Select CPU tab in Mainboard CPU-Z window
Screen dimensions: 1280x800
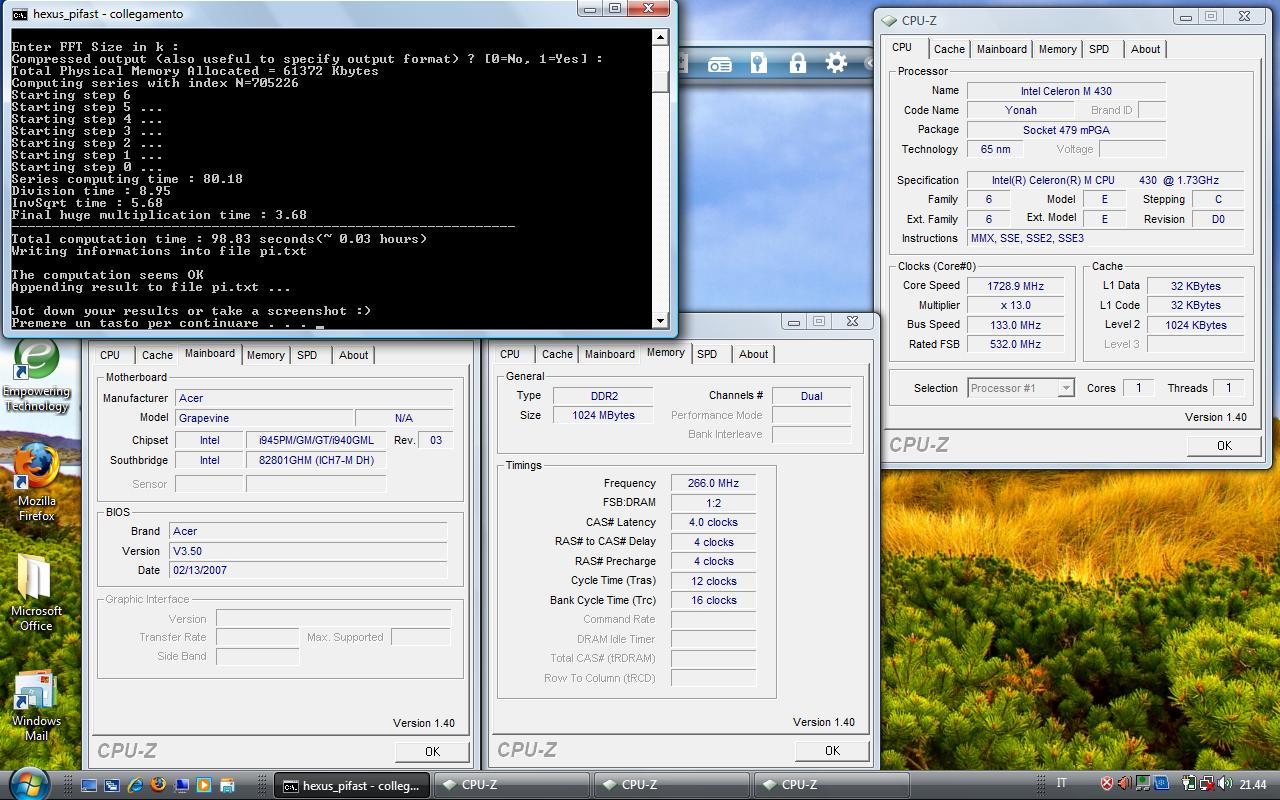coord(110,355)
